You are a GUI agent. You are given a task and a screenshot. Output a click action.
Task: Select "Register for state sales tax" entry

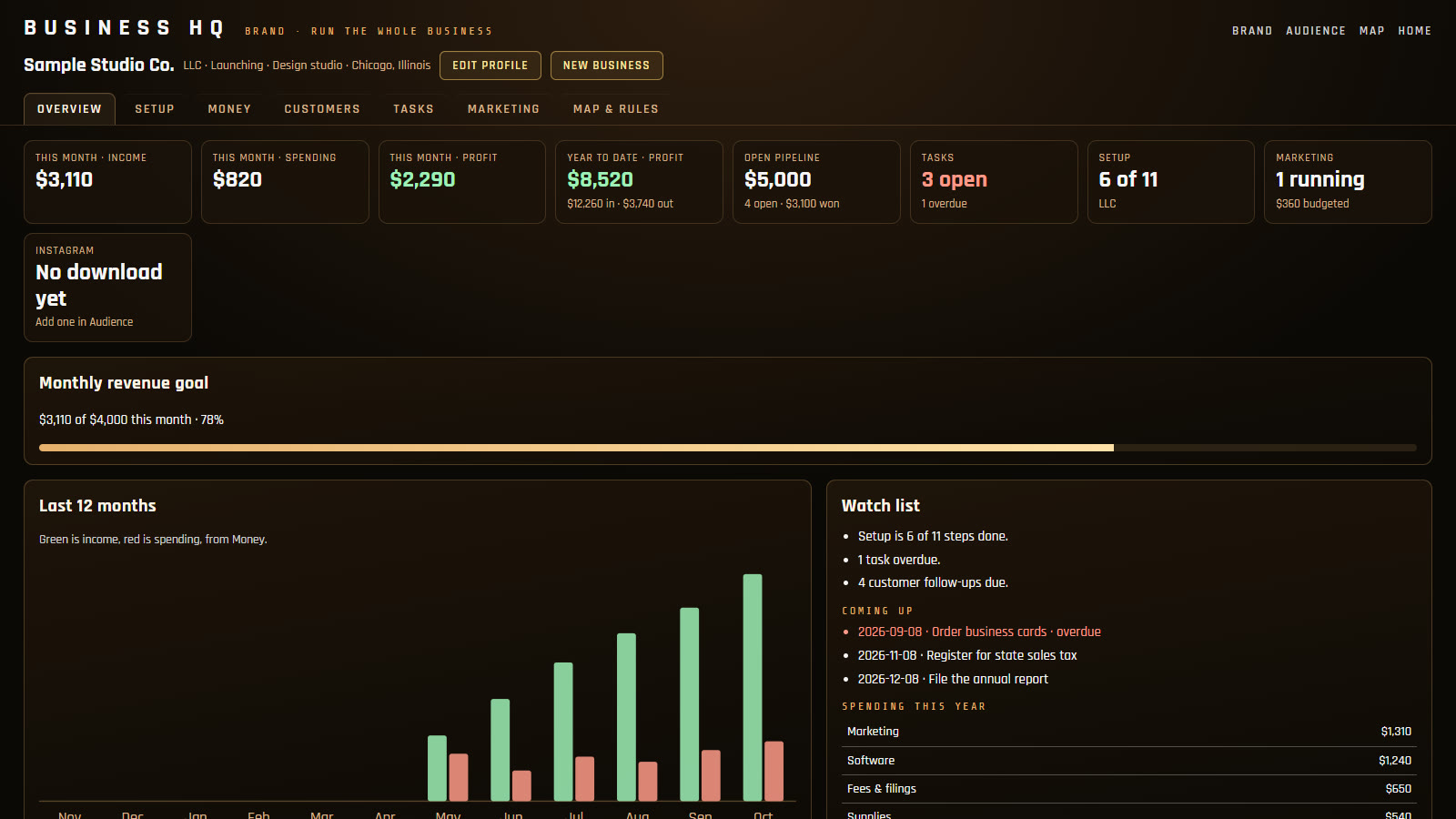pyautogui.click(x=967, y=655)
